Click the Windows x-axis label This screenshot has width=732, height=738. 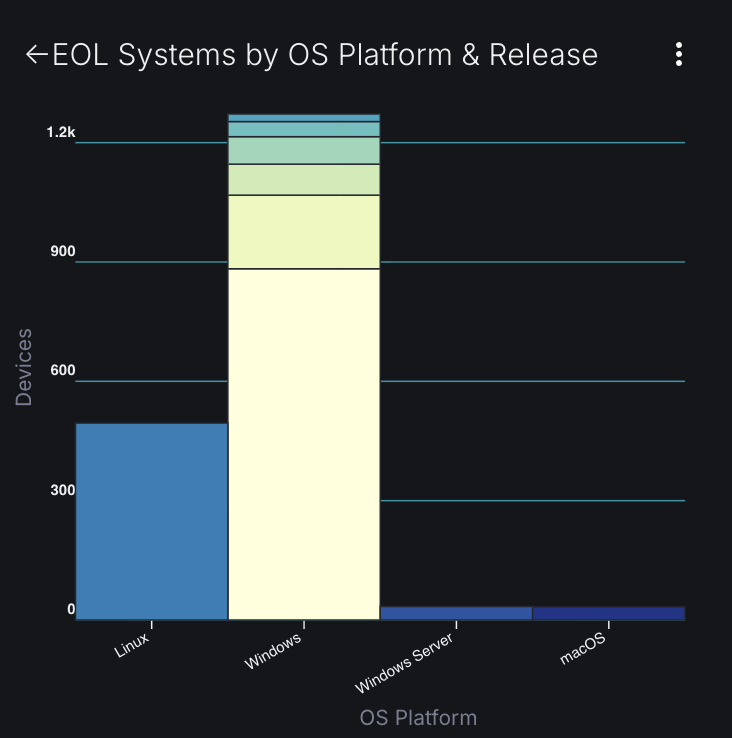[273, 650]
